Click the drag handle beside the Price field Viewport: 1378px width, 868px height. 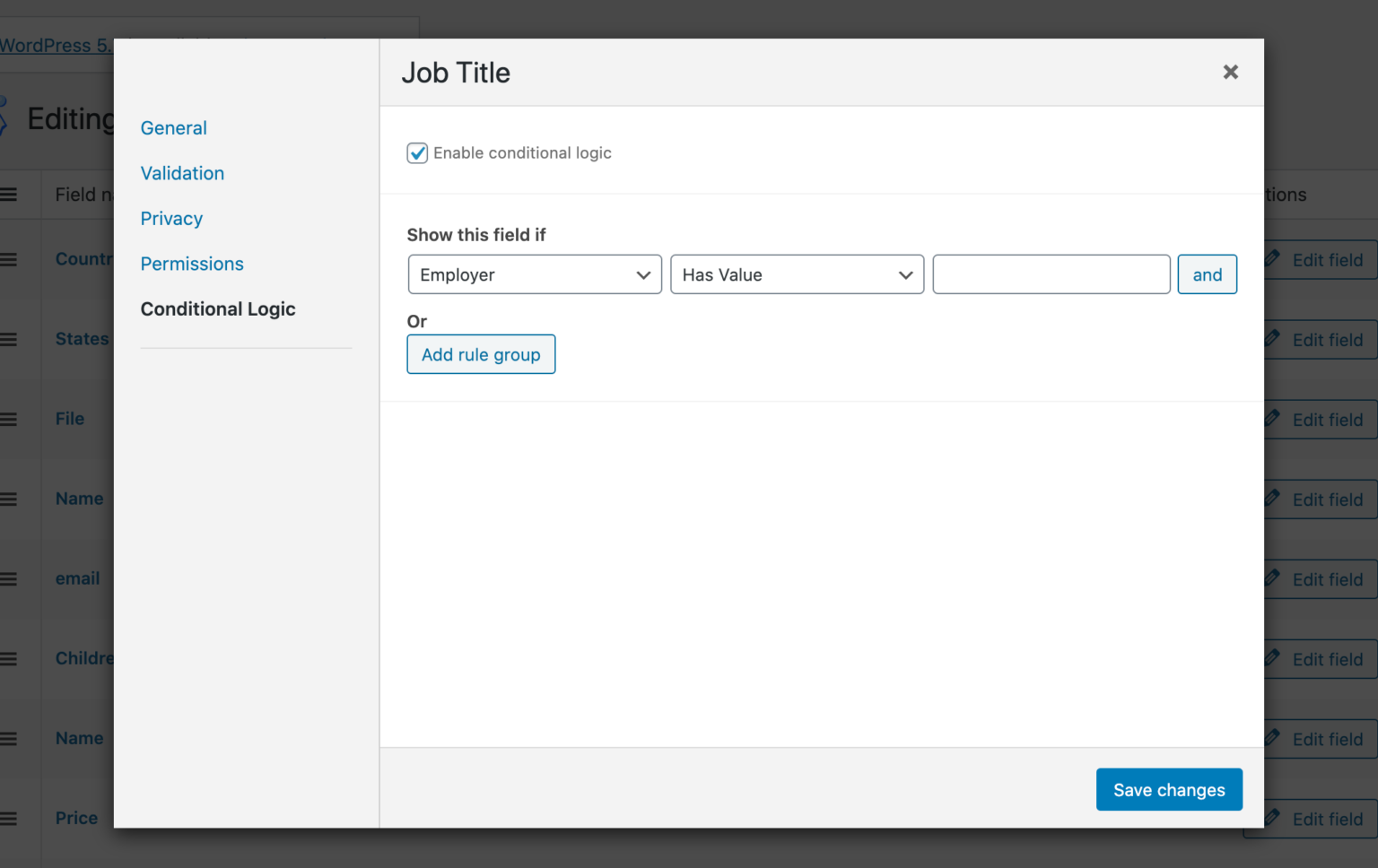pyautogui.click(x=9, y=818)
